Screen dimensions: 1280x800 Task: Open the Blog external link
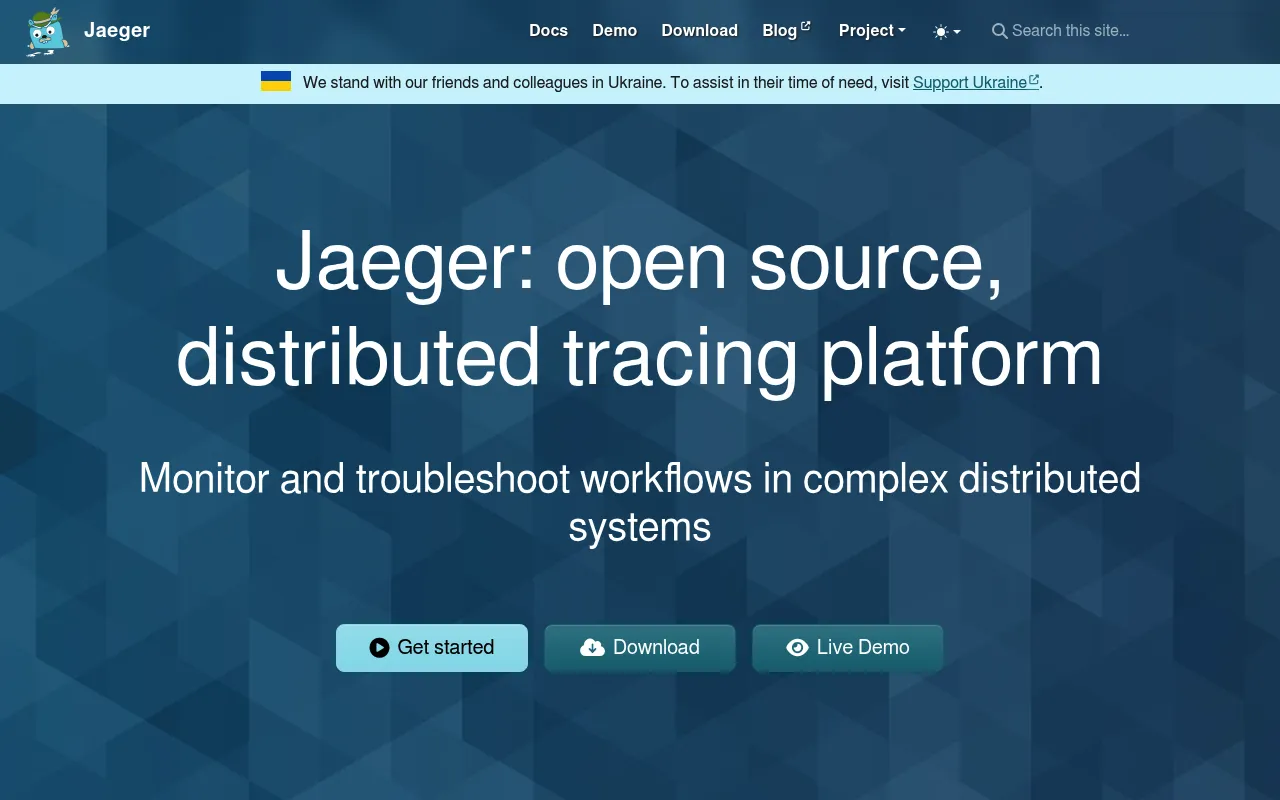[x=786, y=31]
